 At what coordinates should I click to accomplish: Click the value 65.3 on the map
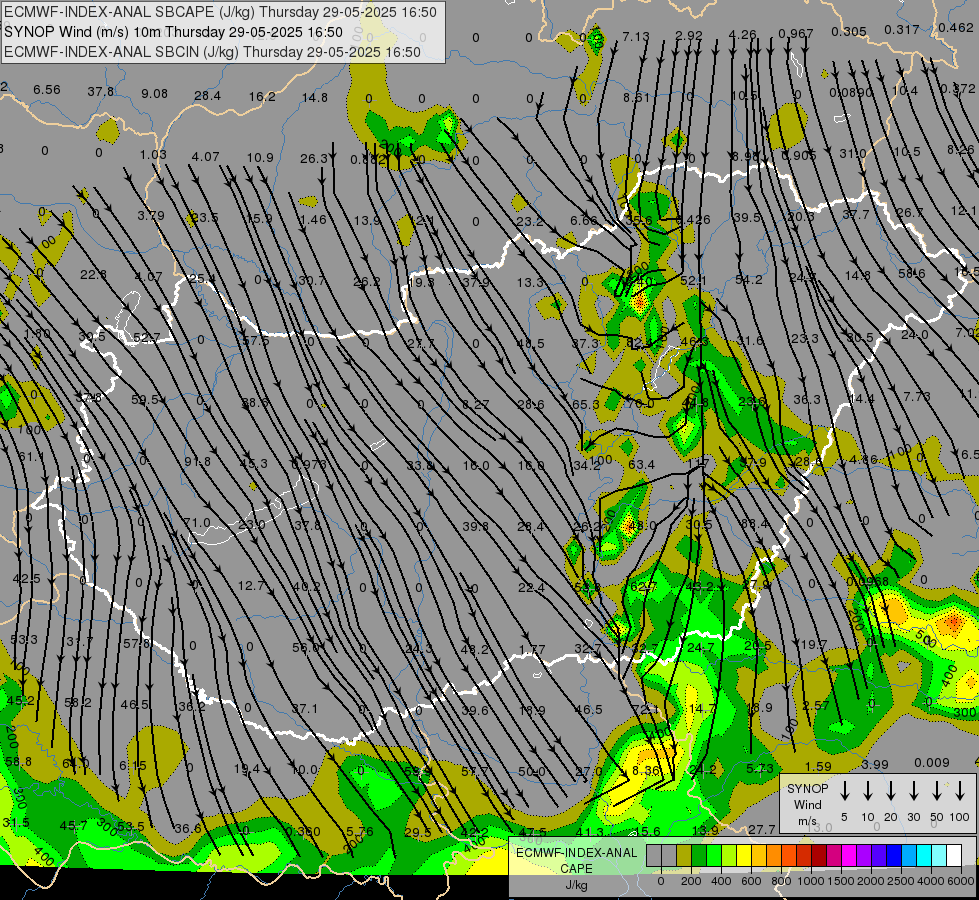(586, 404)
